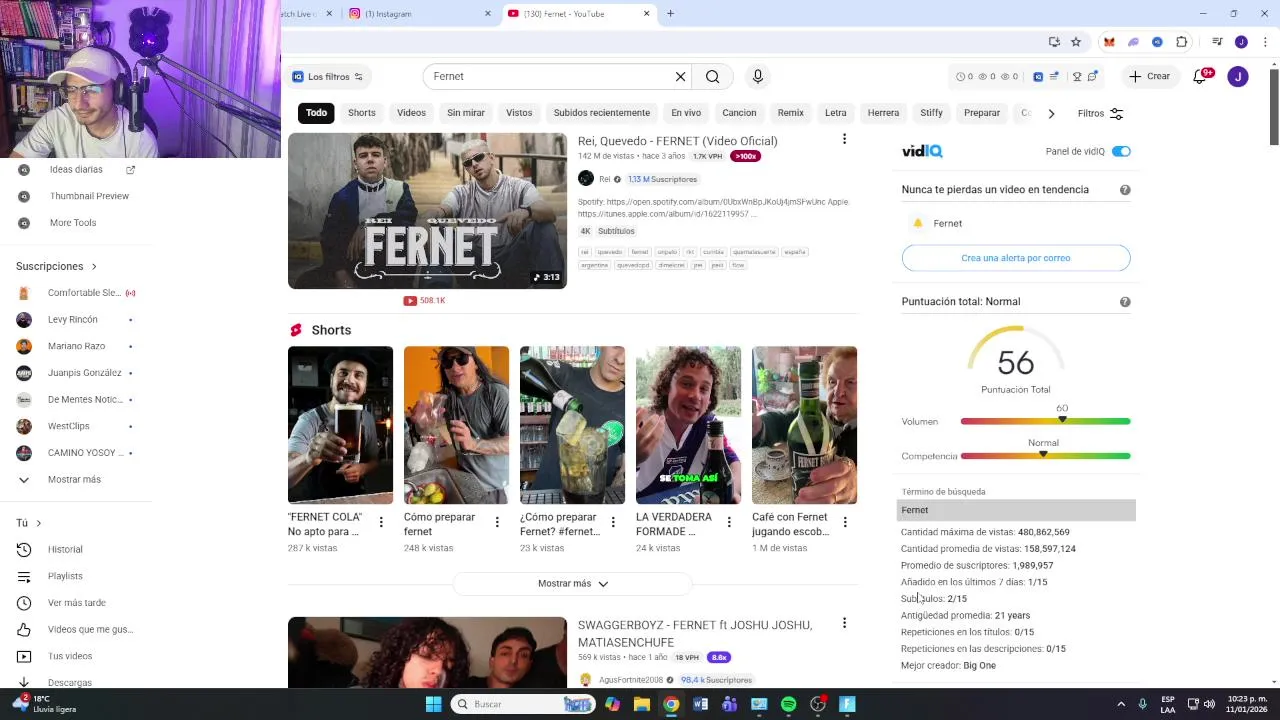Open the YouTube account avatar menu

1238,76
